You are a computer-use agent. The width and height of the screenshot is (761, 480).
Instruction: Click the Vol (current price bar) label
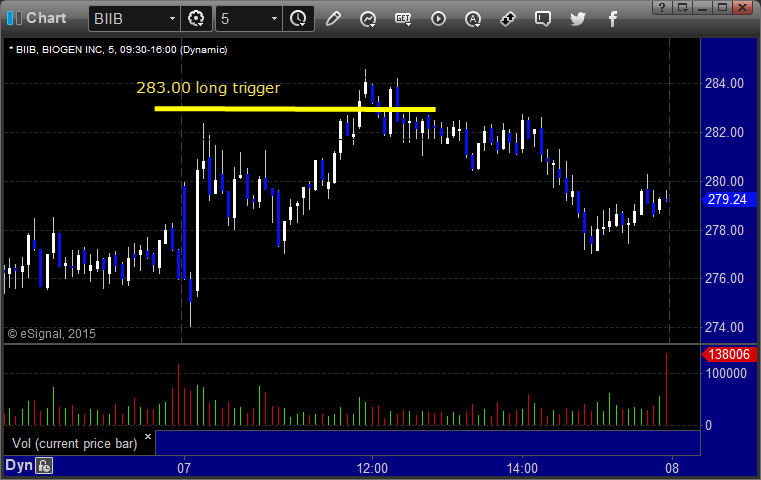click(75, 444)
